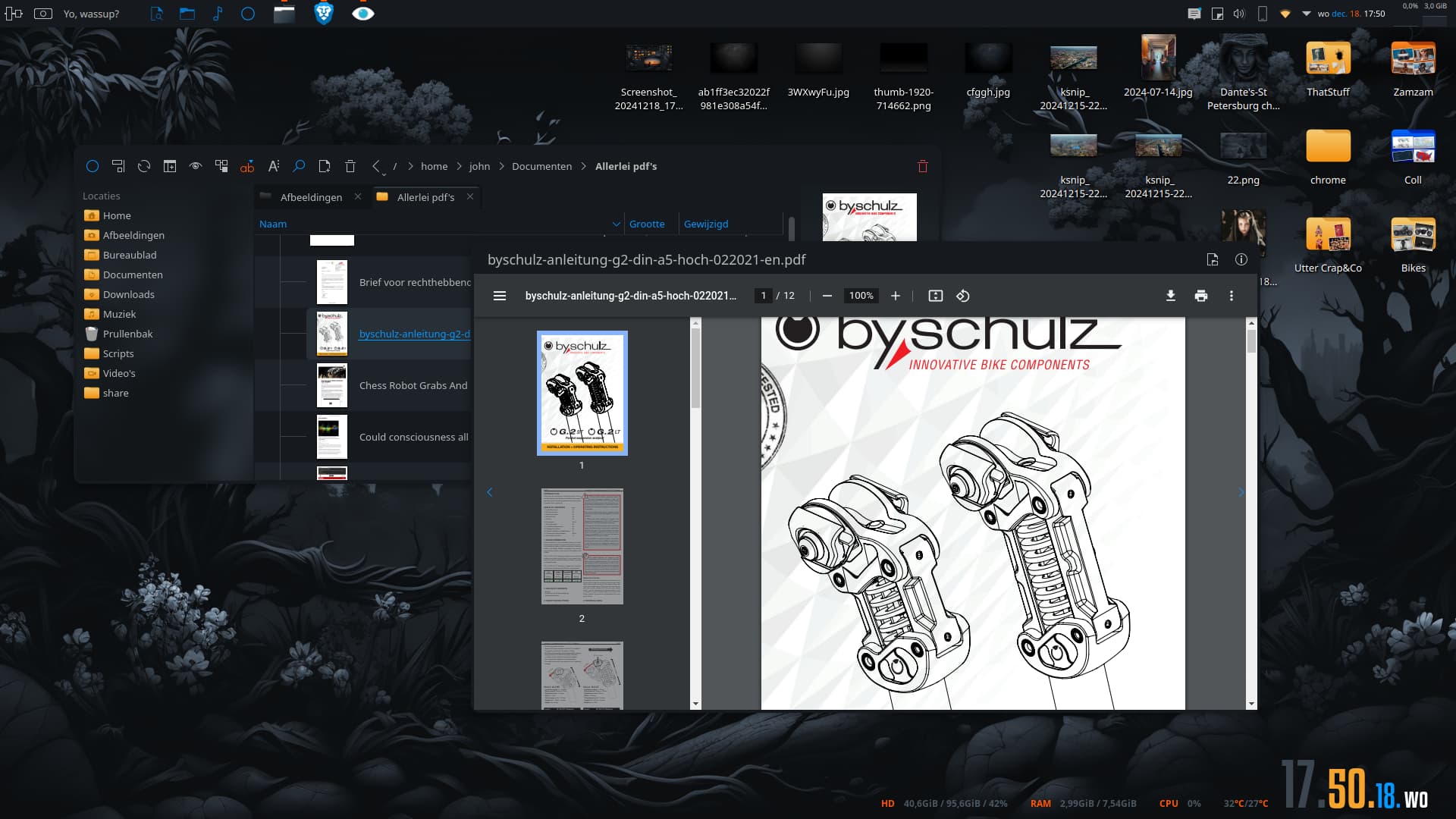Go to previous file with left preview arrow
Screen dimensions: 1456x819
click(489, 492)
